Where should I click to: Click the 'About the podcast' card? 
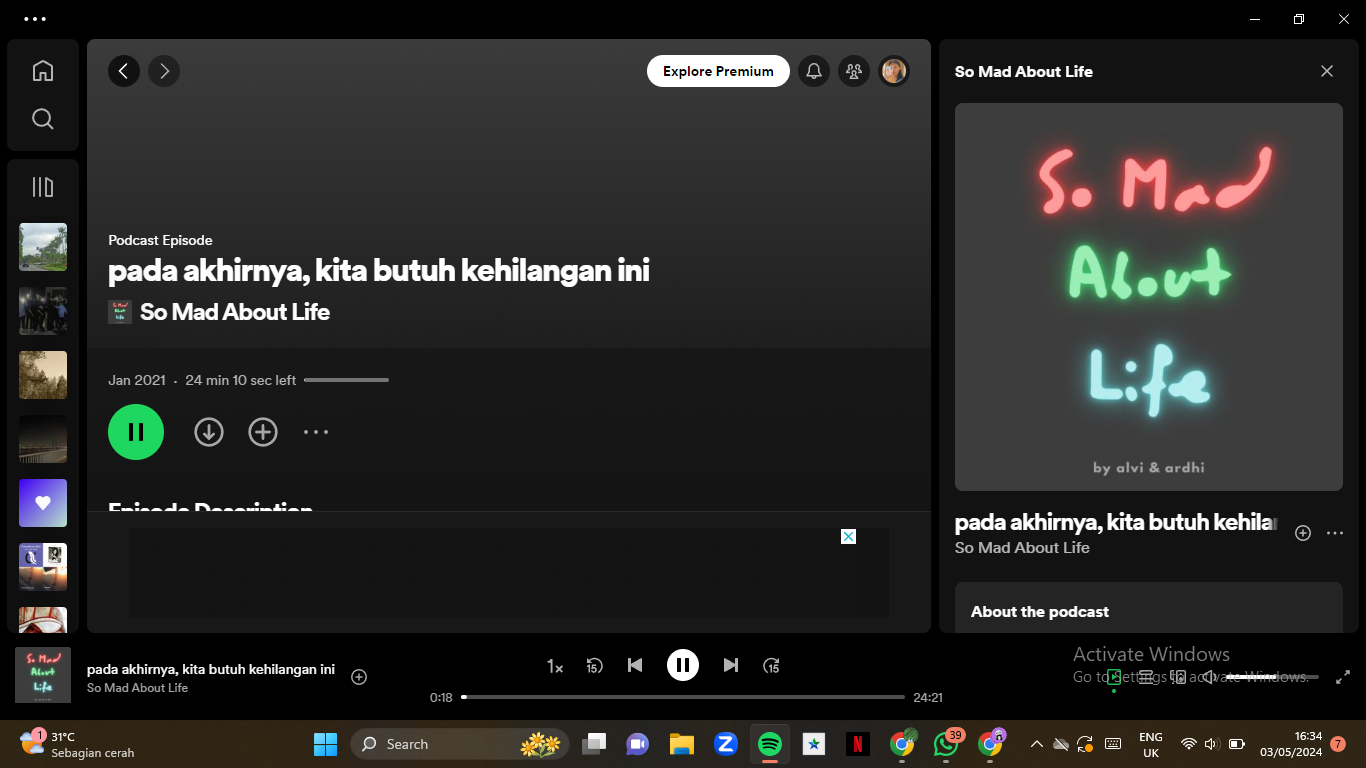(1149, 607)
